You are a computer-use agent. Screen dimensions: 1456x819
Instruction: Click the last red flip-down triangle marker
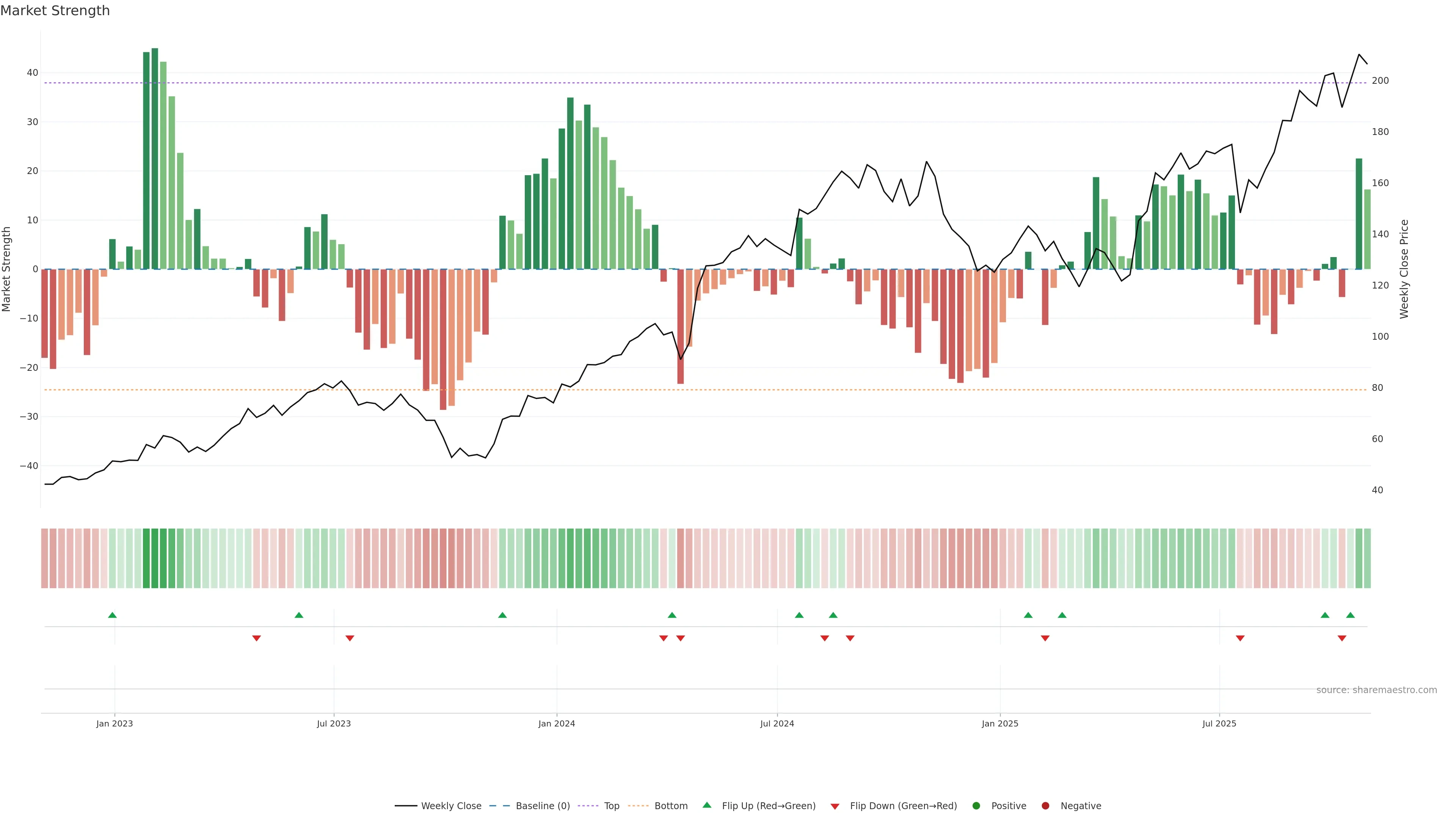tap(1342, 638)
